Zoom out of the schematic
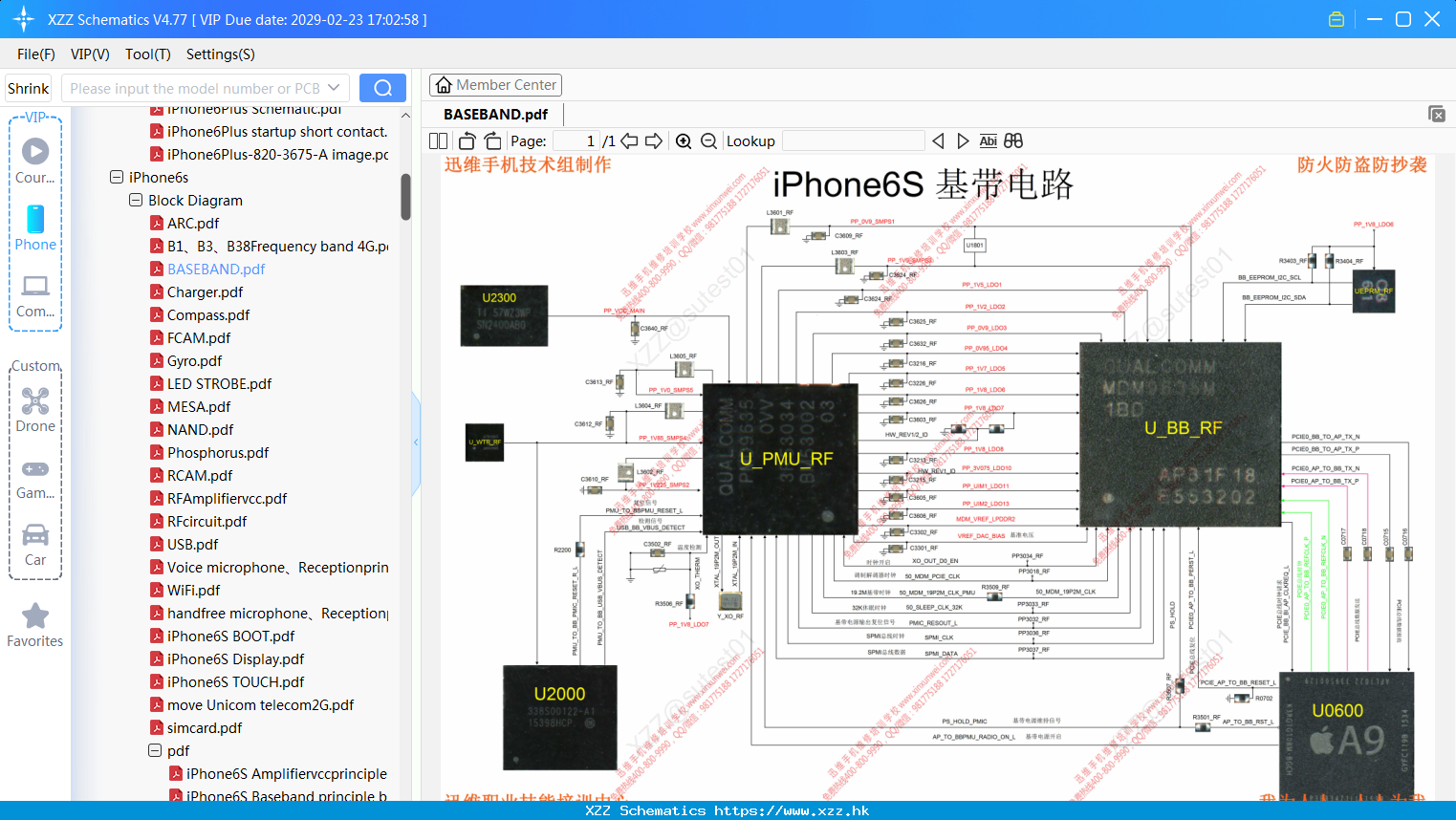This screenshot has height=820, width=1456. pyautogui.click(x=708, y=140)
